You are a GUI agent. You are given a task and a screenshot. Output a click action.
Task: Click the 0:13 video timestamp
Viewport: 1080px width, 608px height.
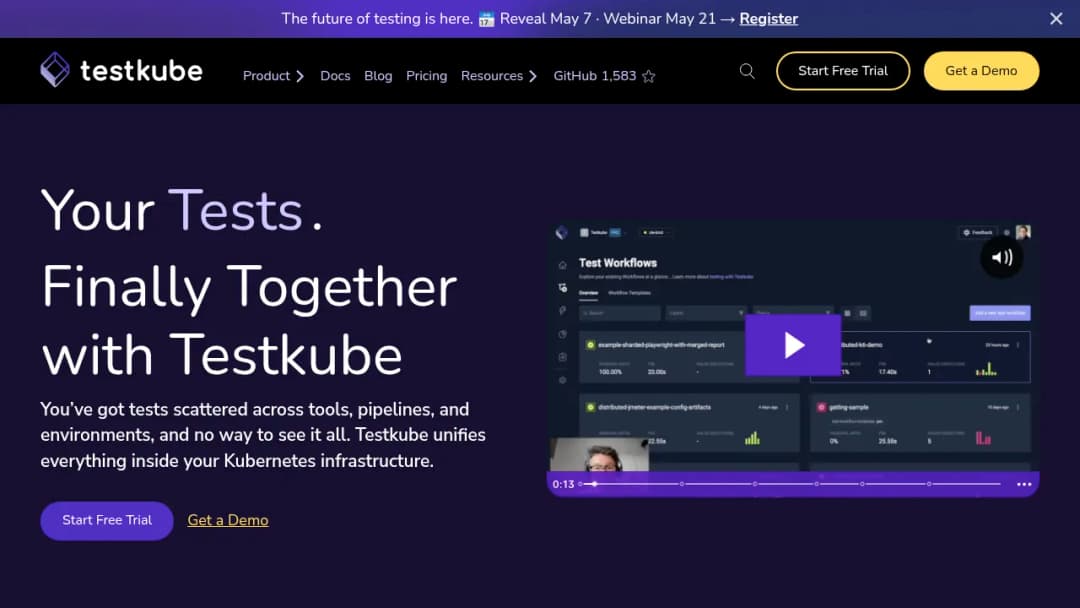pyautogui.click(x=563, y=484)
